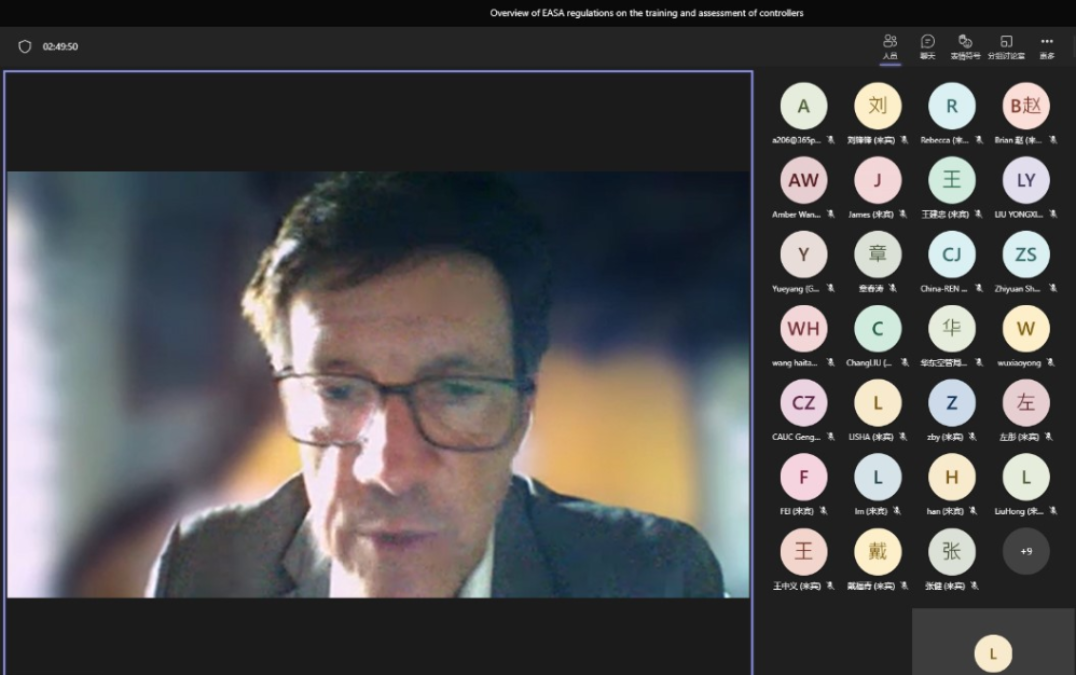The width and height of the screenshot is (1076, 675).
Task: Open the Reactions (表情符号) menu
Action: pos(965,46)
